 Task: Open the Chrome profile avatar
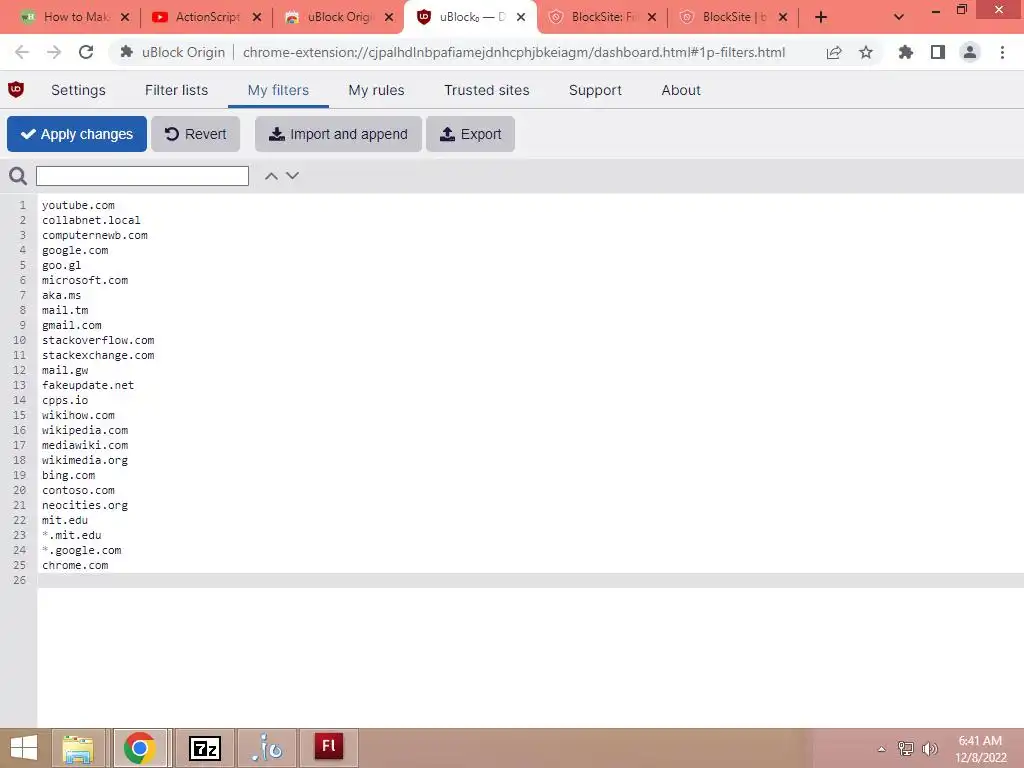coord(970,52)
